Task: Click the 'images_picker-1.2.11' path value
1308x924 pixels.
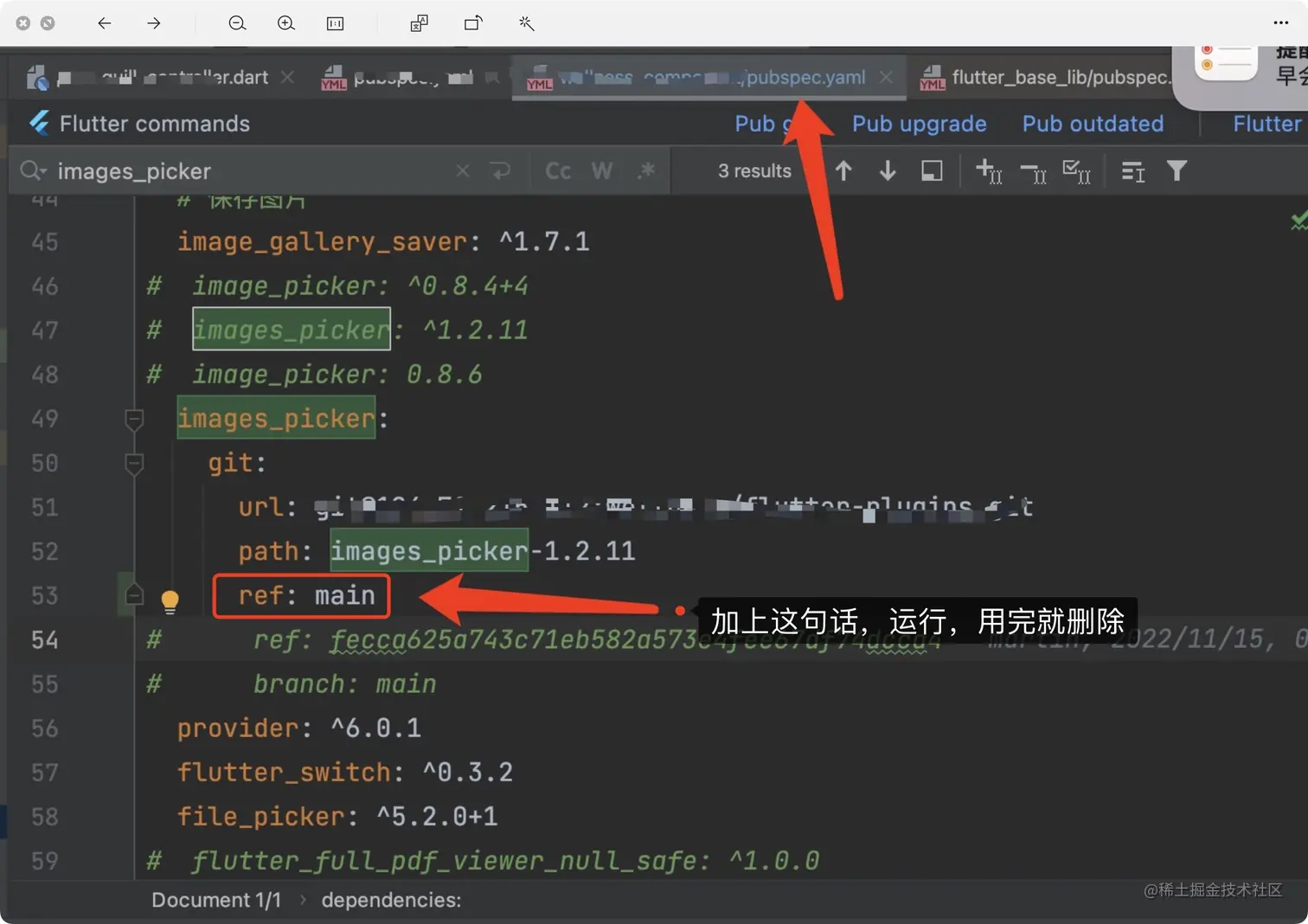Action: pyautogui.click(x=483, y=551)
